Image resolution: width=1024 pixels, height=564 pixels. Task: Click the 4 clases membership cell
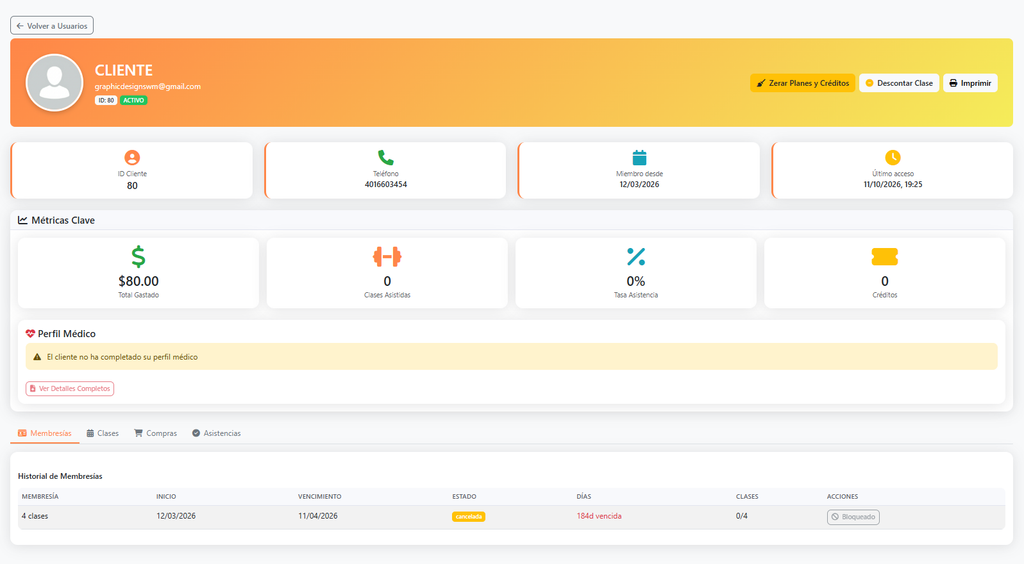35,516
